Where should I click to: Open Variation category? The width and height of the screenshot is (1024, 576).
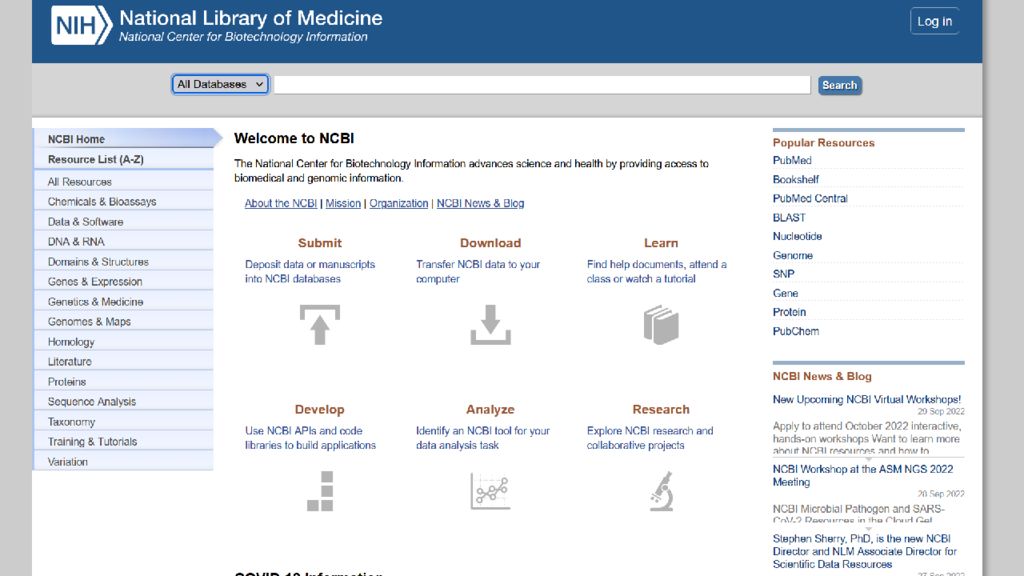pos(124,462)
